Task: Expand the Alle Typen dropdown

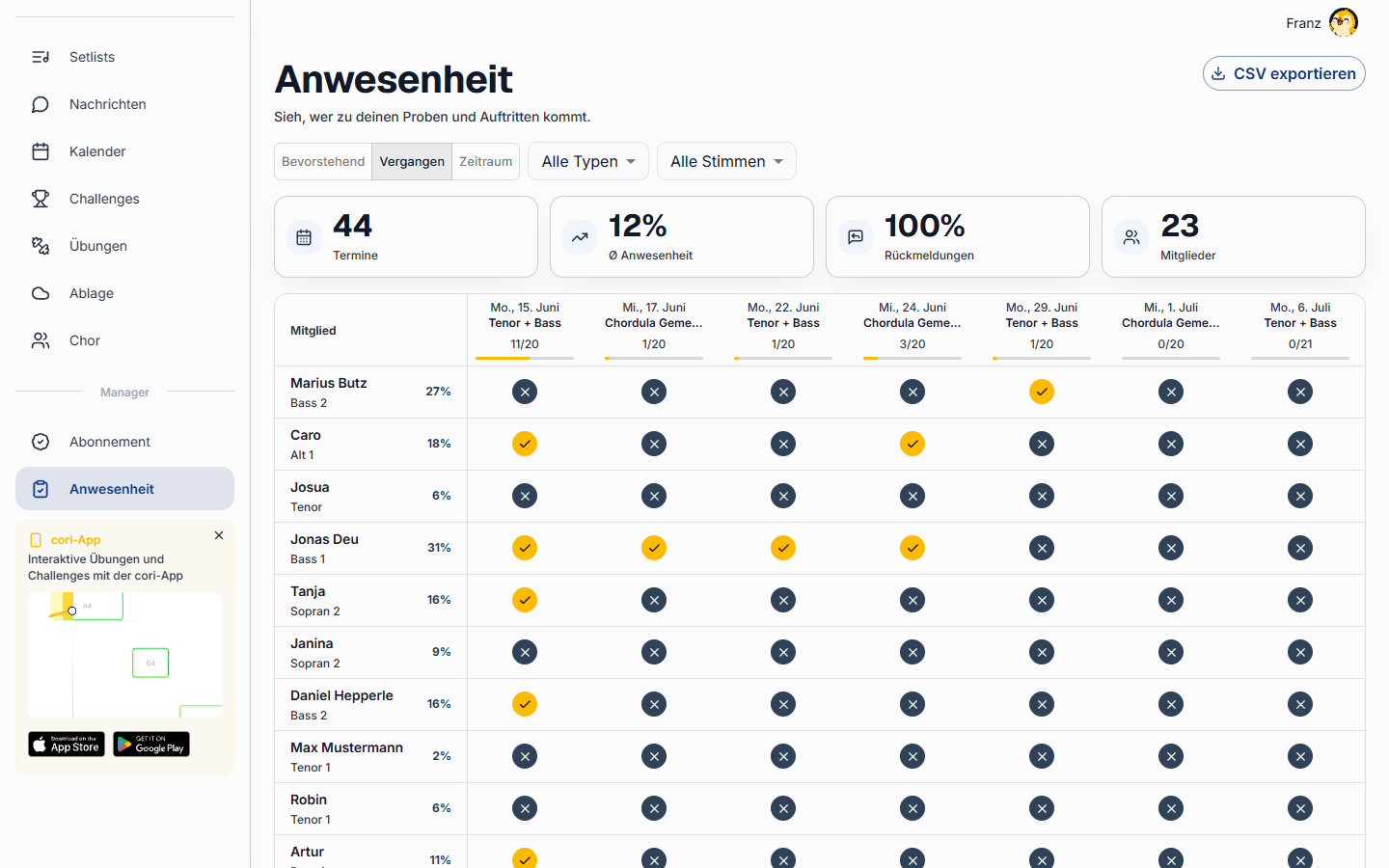Action: tap(588, 161)
